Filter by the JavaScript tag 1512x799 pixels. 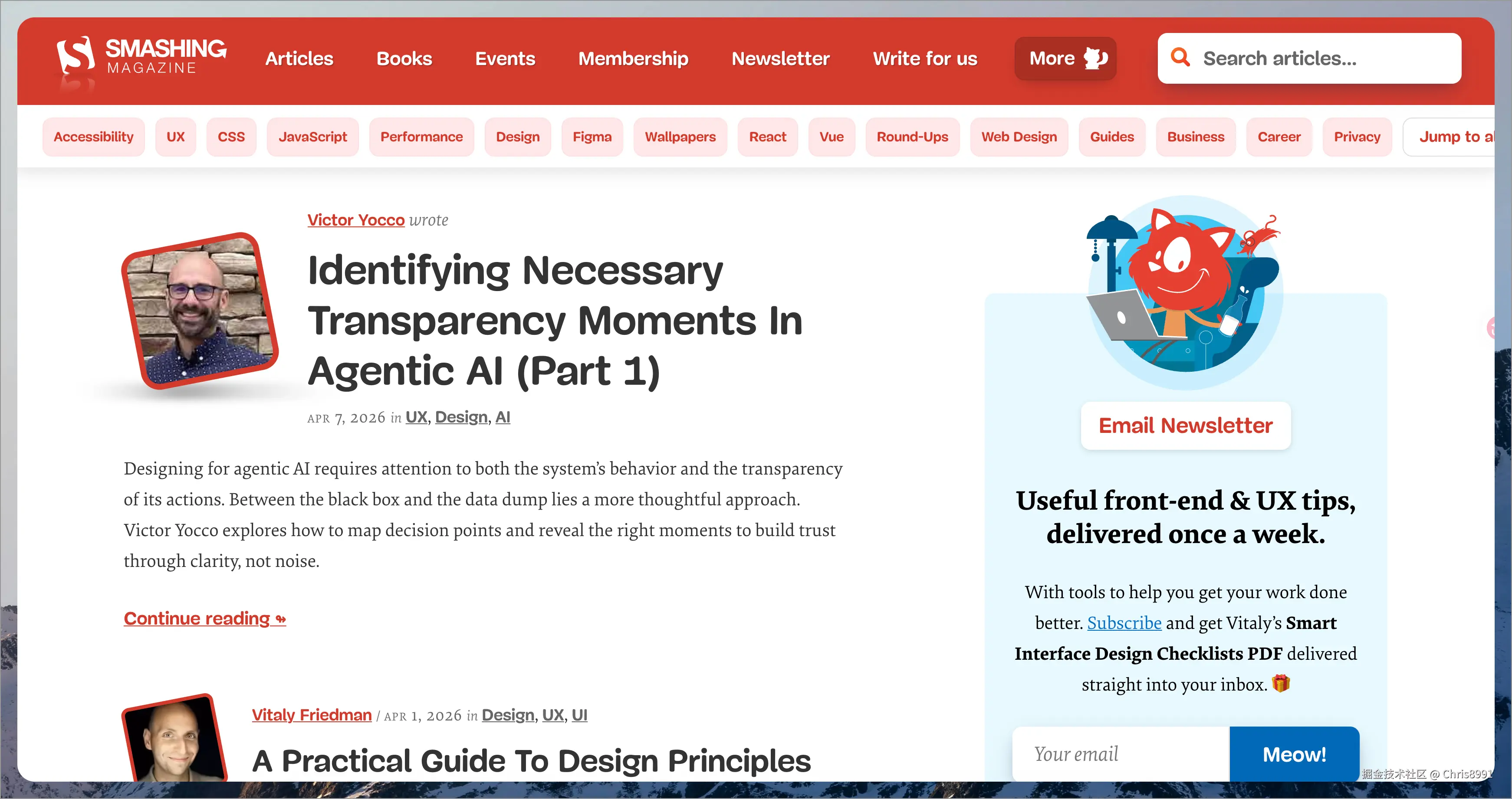click(x=312, y=137)
